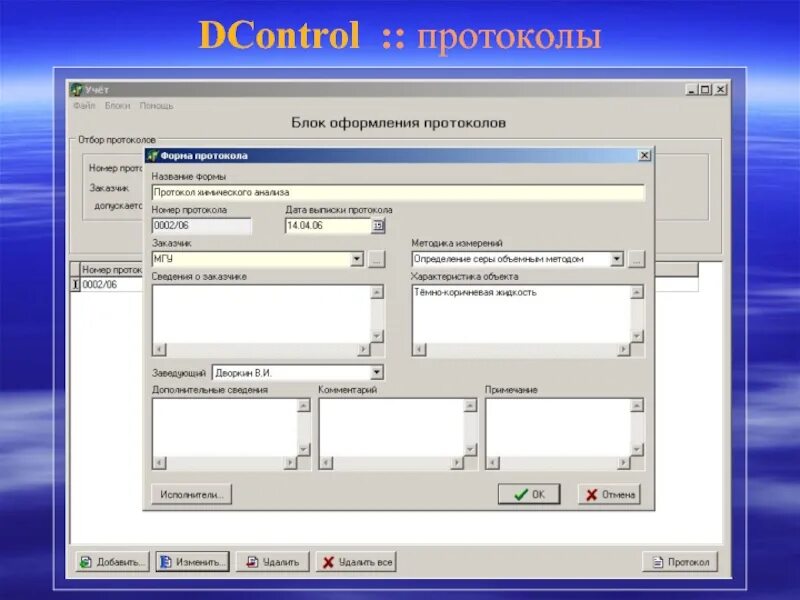Click down arrow of Сведения о заказчике scrollbar

coord(377,336)
